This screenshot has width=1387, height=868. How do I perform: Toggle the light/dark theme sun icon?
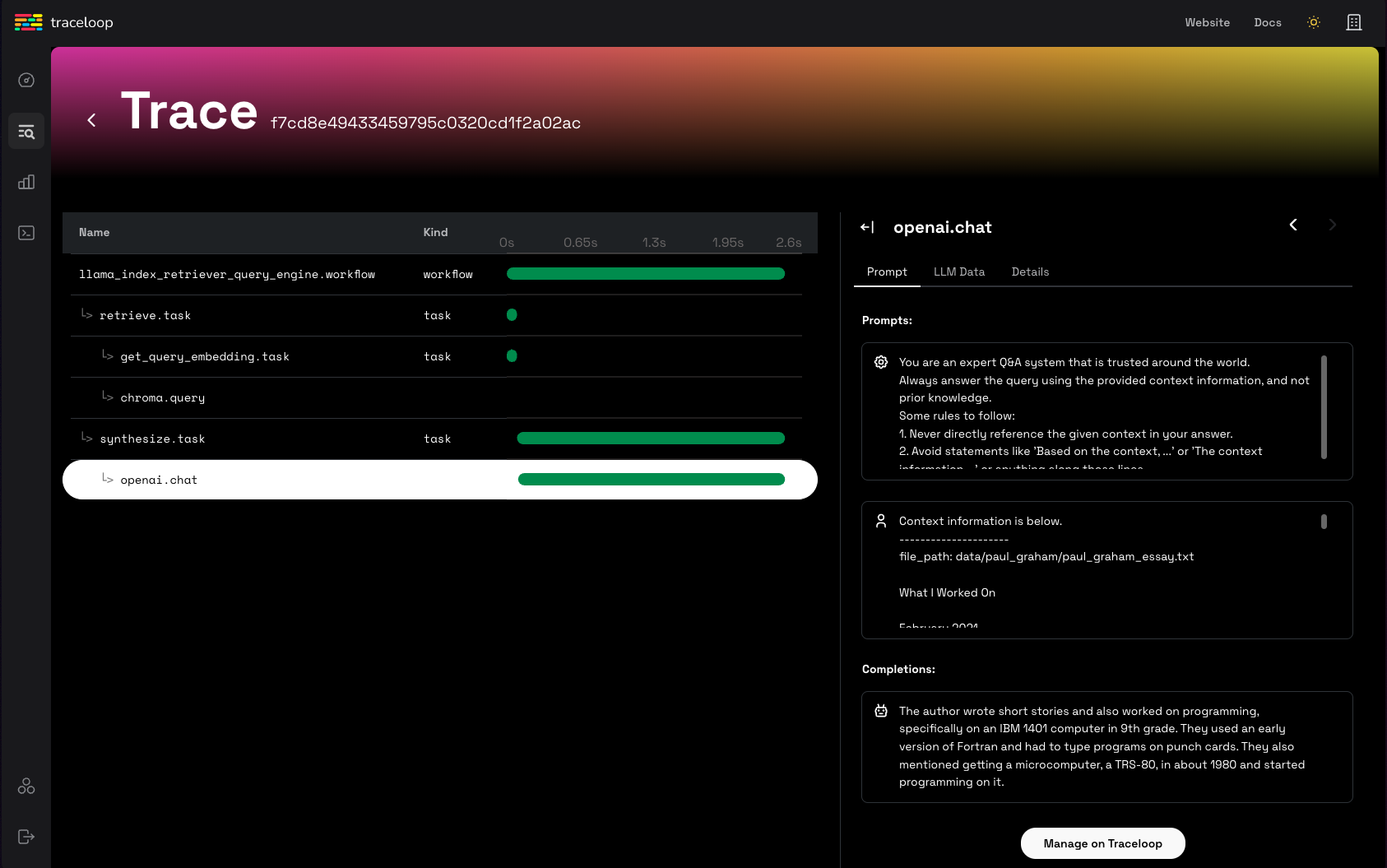(x=1314, y=22)
